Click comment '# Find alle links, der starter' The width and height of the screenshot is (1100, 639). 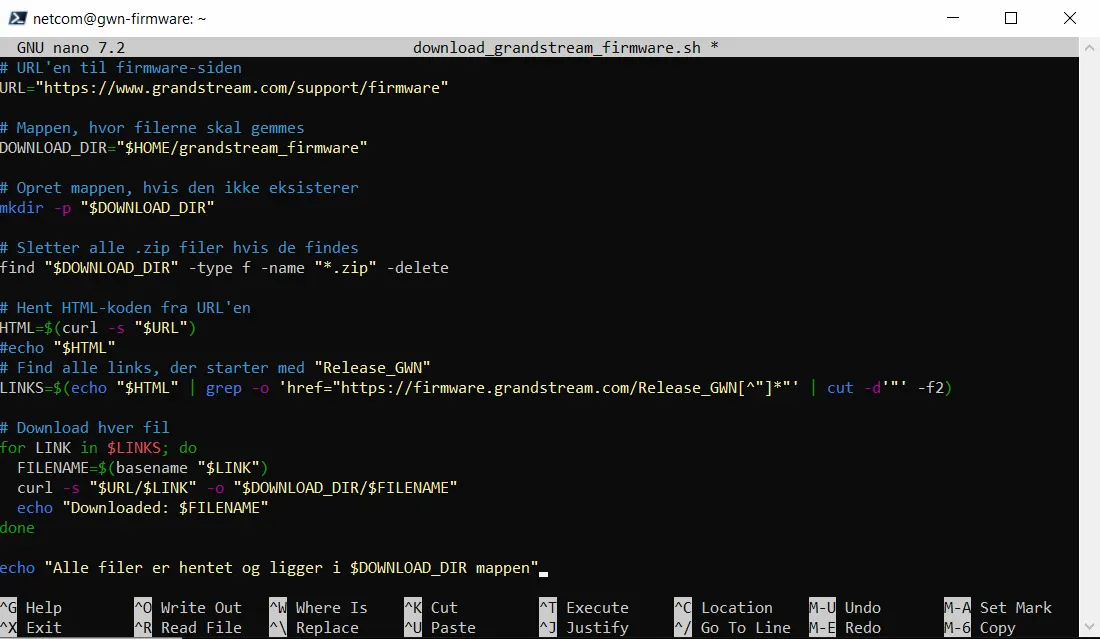(215, 368)
